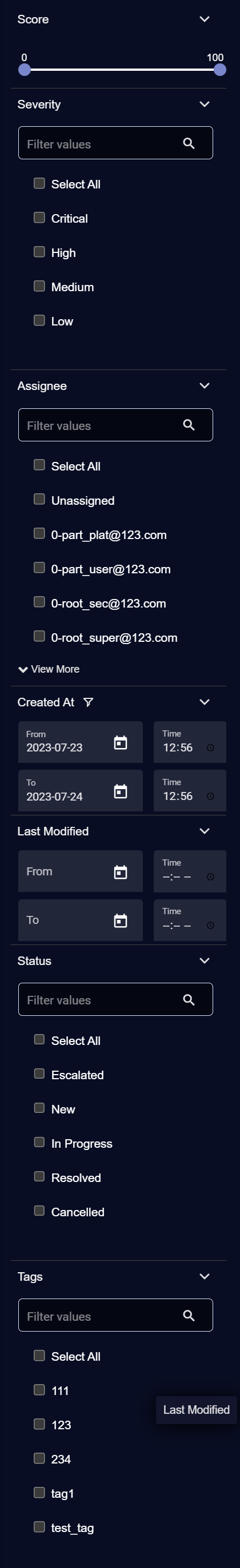240x1568 pixels.
Task: Open calendar for Created At To date
Action: [121, 791]
